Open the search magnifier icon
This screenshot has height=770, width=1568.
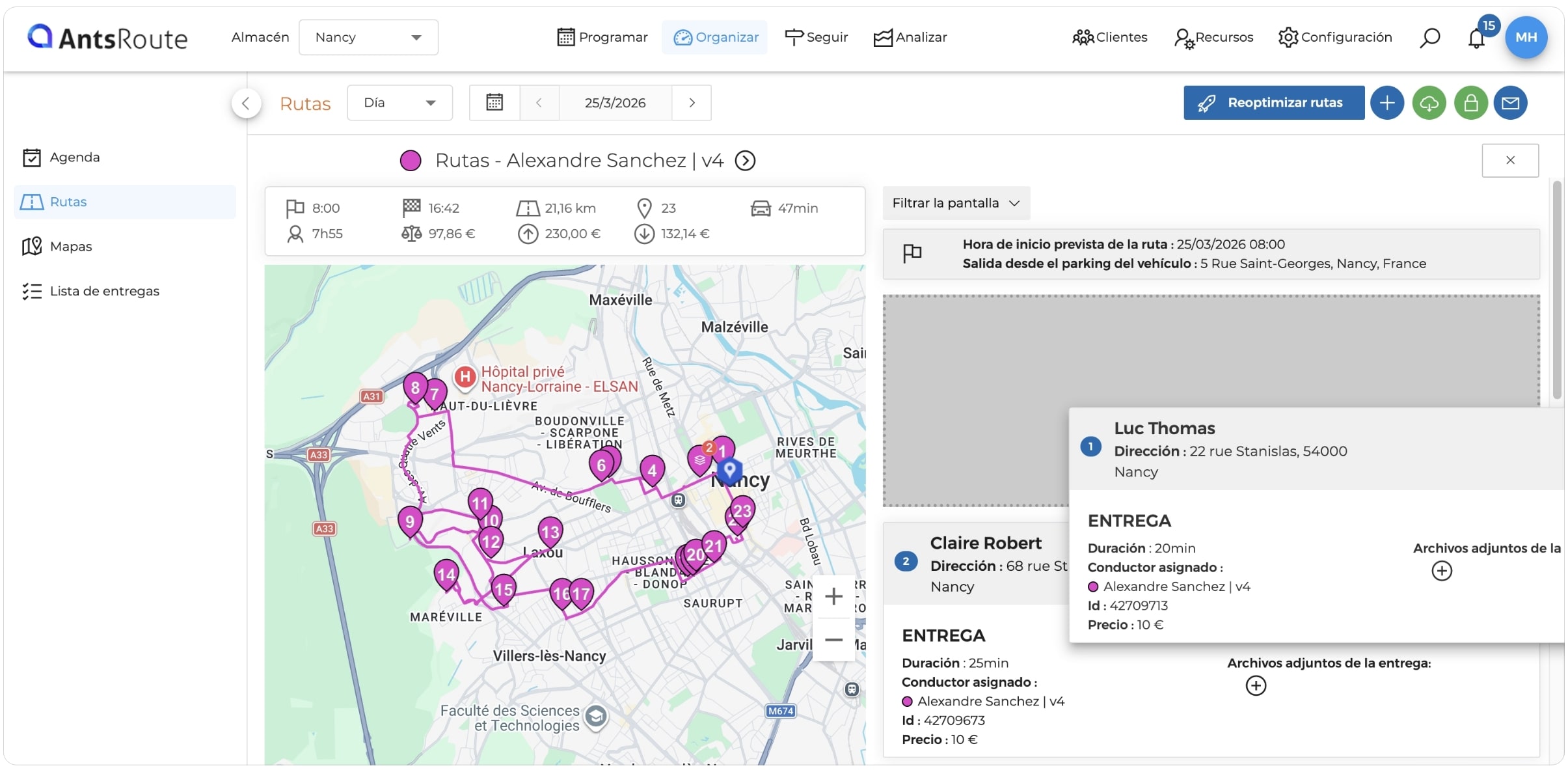click(x=1429, y=38)
